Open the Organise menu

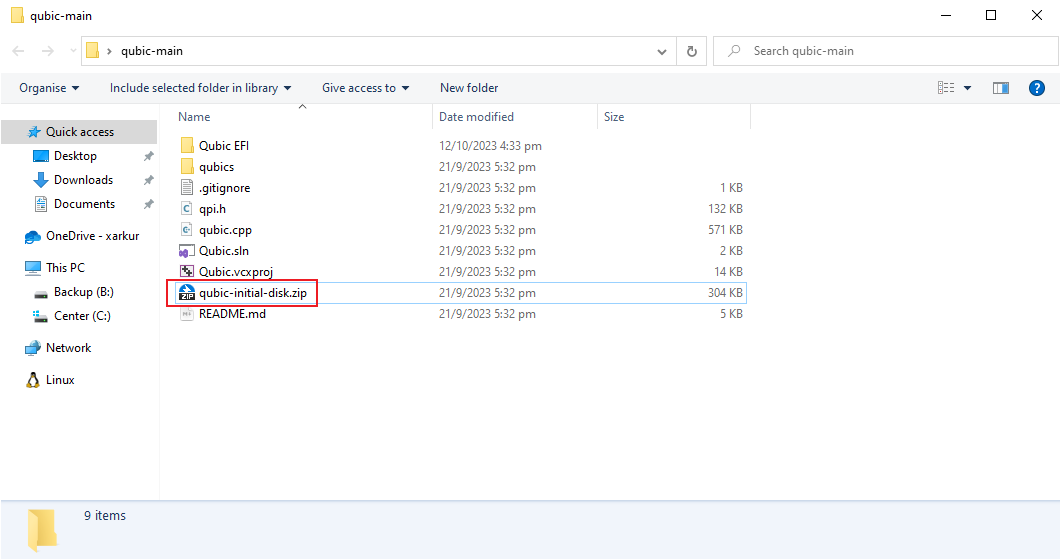tap(49, 88)
